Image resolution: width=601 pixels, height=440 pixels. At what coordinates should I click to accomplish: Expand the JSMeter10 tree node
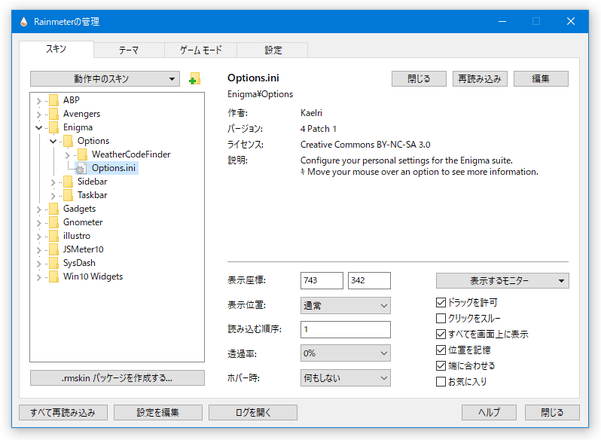[x=39, y=250]
